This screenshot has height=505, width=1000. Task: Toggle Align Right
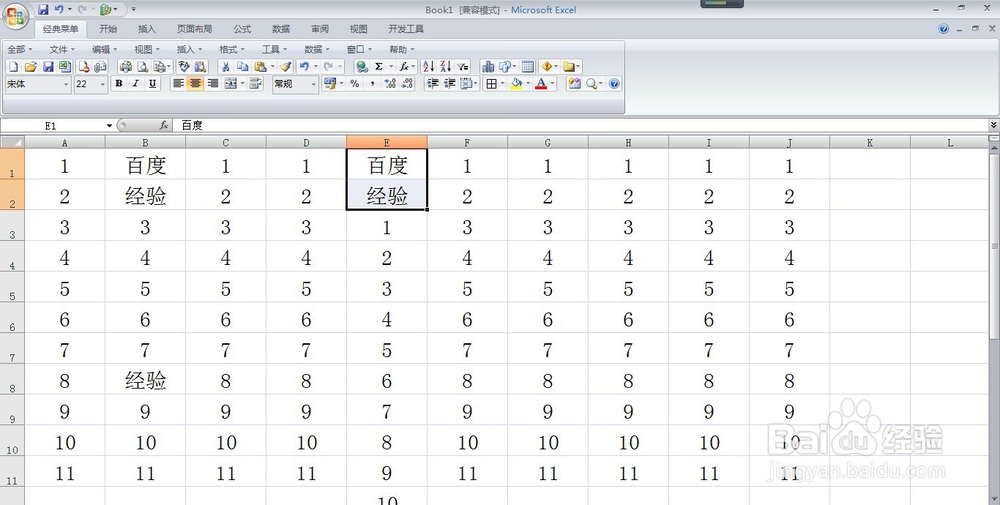[212, 84]
